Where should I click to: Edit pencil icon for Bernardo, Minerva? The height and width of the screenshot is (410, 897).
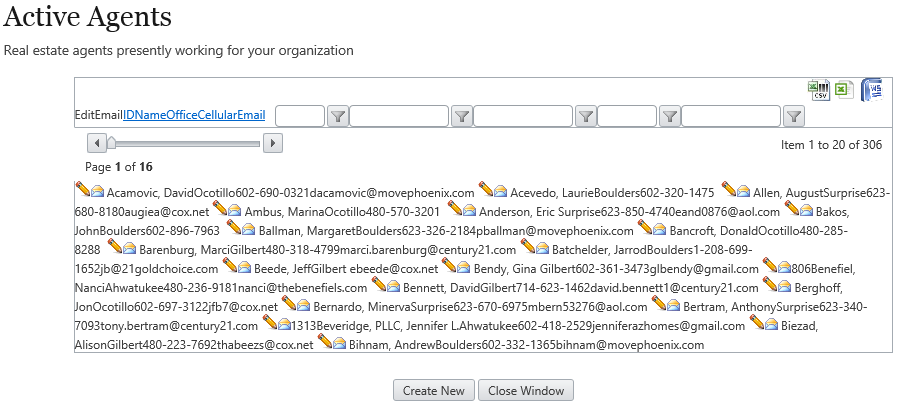(289, 302)
